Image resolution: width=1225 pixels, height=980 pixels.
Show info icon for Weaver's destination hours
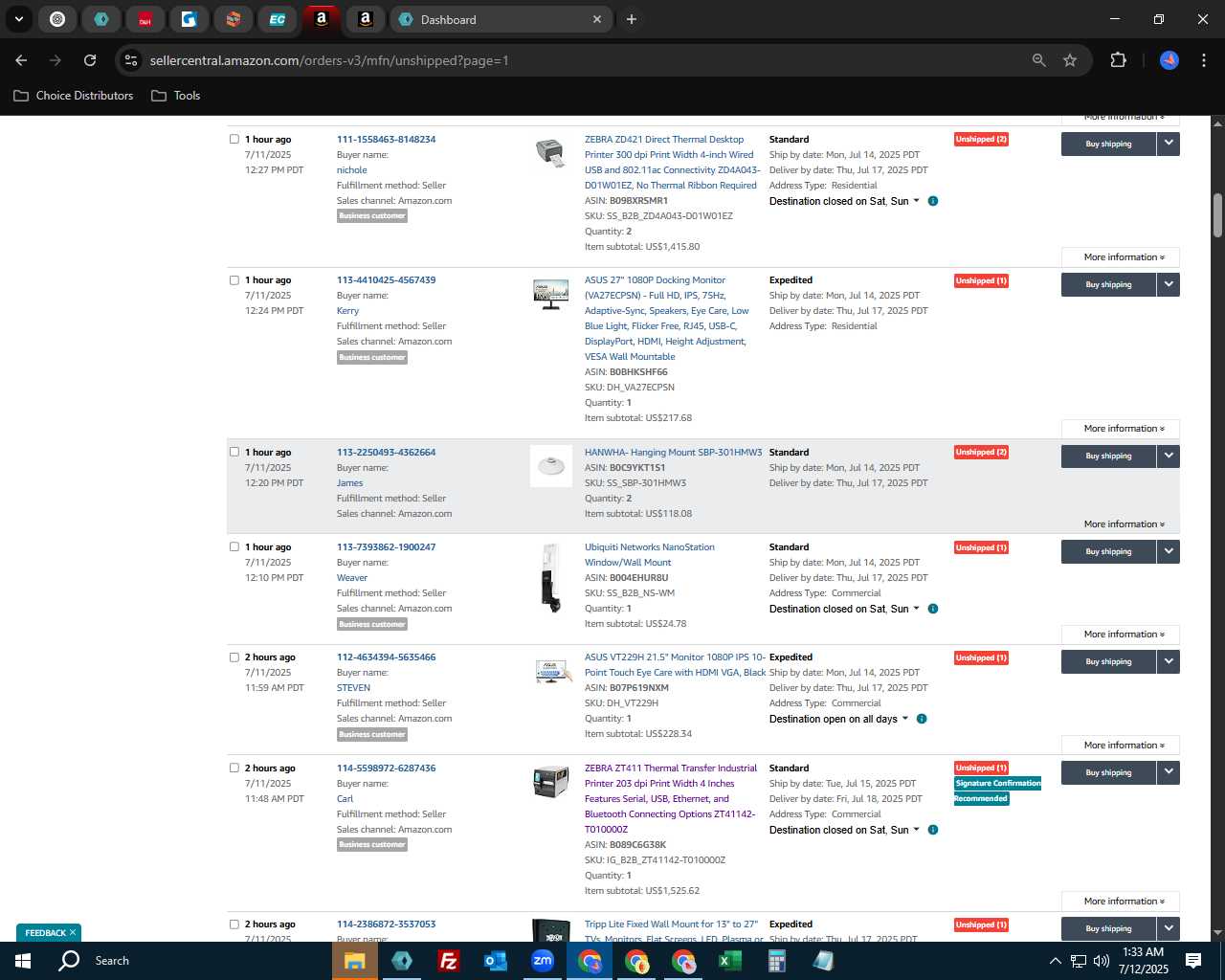933,609
